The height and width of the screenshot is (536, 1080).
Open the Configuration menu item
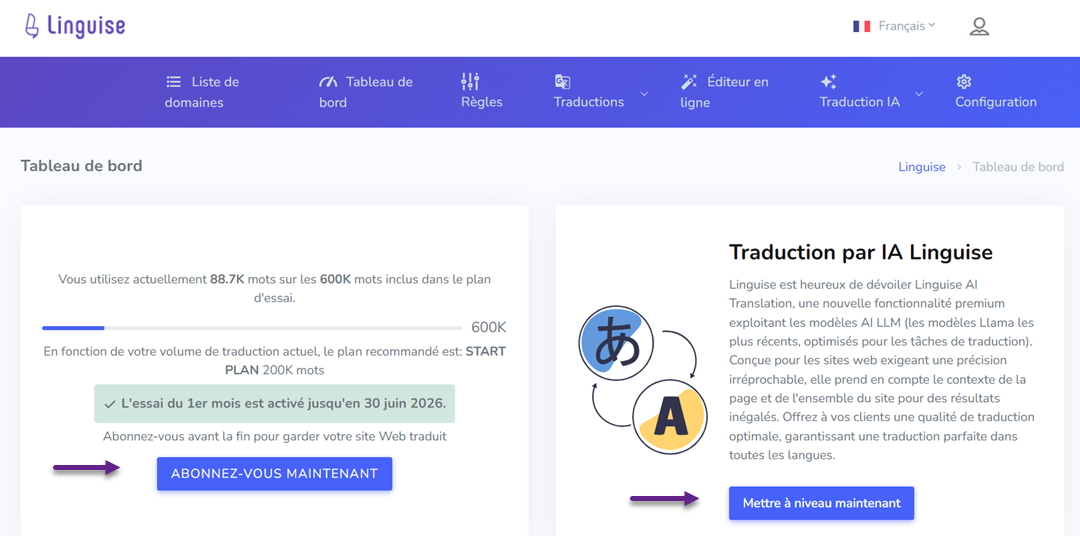point(996,92)
